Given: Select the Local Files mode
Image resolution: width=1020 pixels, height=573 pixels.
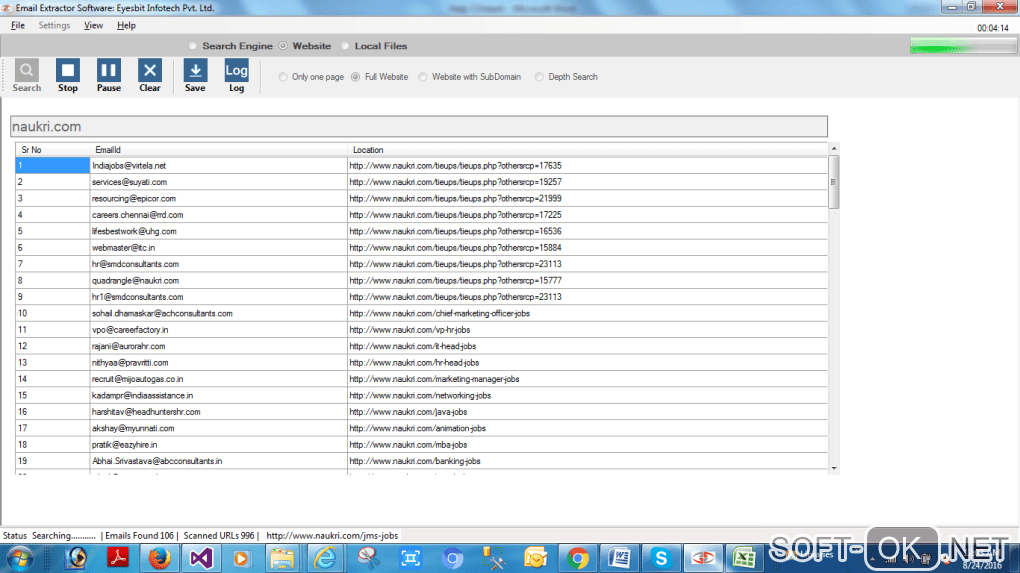Looking at the screenshot, I should pos(375,46).
